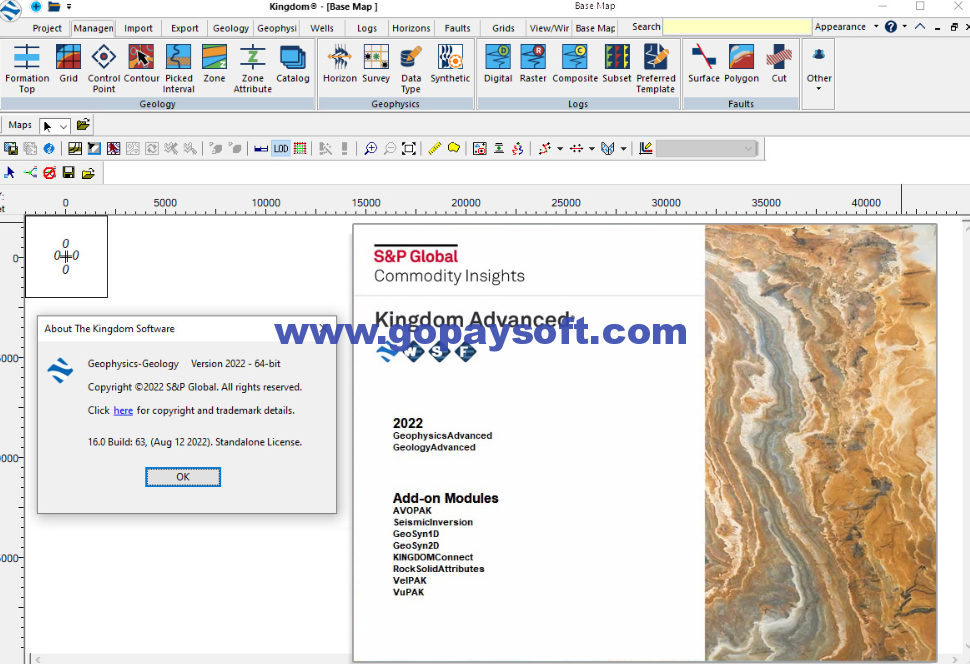
Task: Click into the Search field
Action: coord(737,27)
